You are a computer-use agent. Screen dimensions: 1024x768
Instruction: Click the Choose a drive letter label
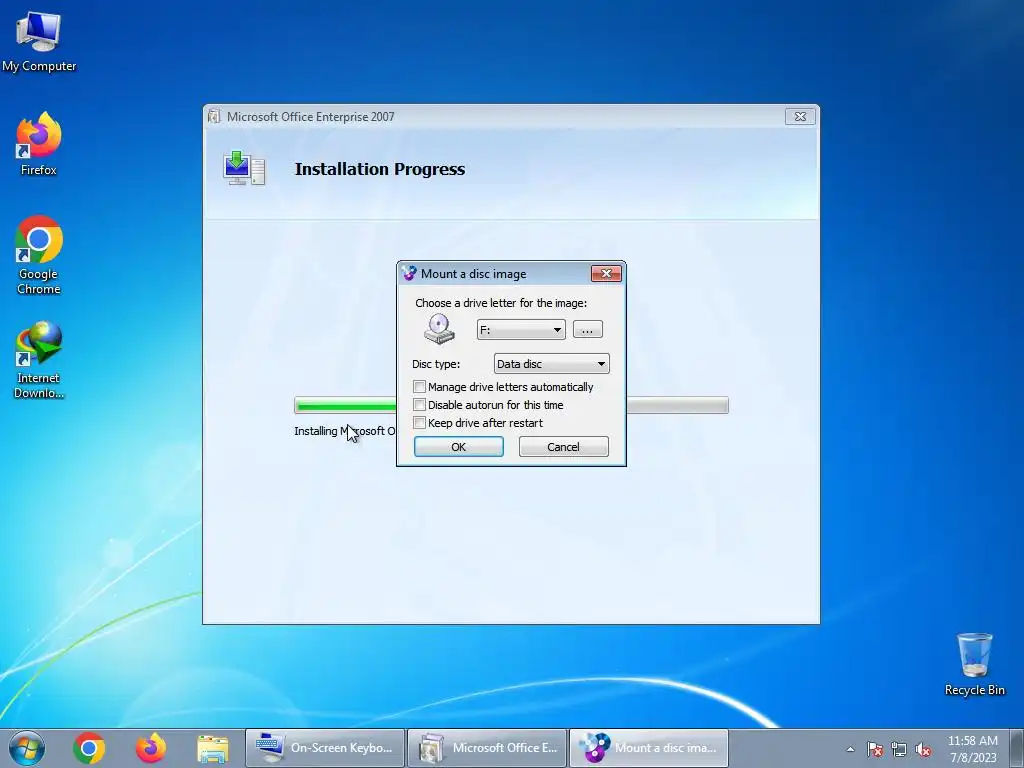(x=501, y=303)
